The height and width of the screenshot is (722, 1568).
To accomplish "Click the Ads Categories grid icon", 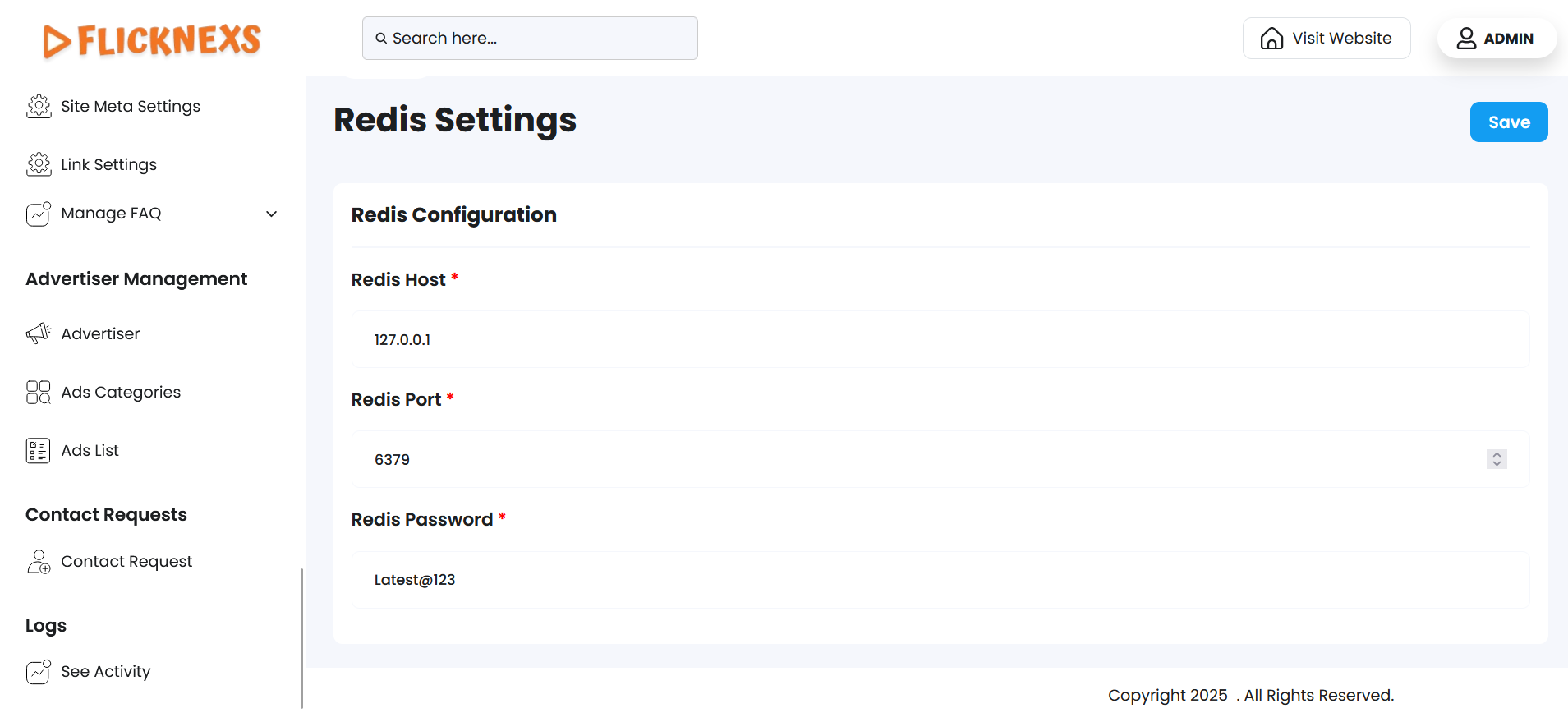I will point(39,392).
